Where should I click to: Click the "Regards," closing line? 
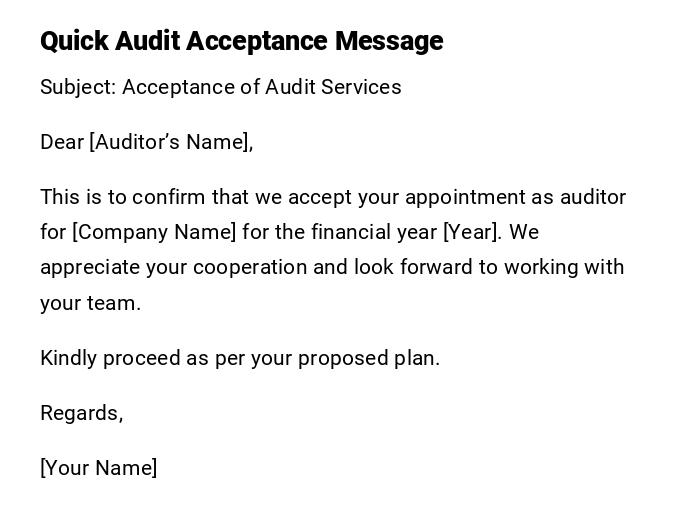[81, 413]
